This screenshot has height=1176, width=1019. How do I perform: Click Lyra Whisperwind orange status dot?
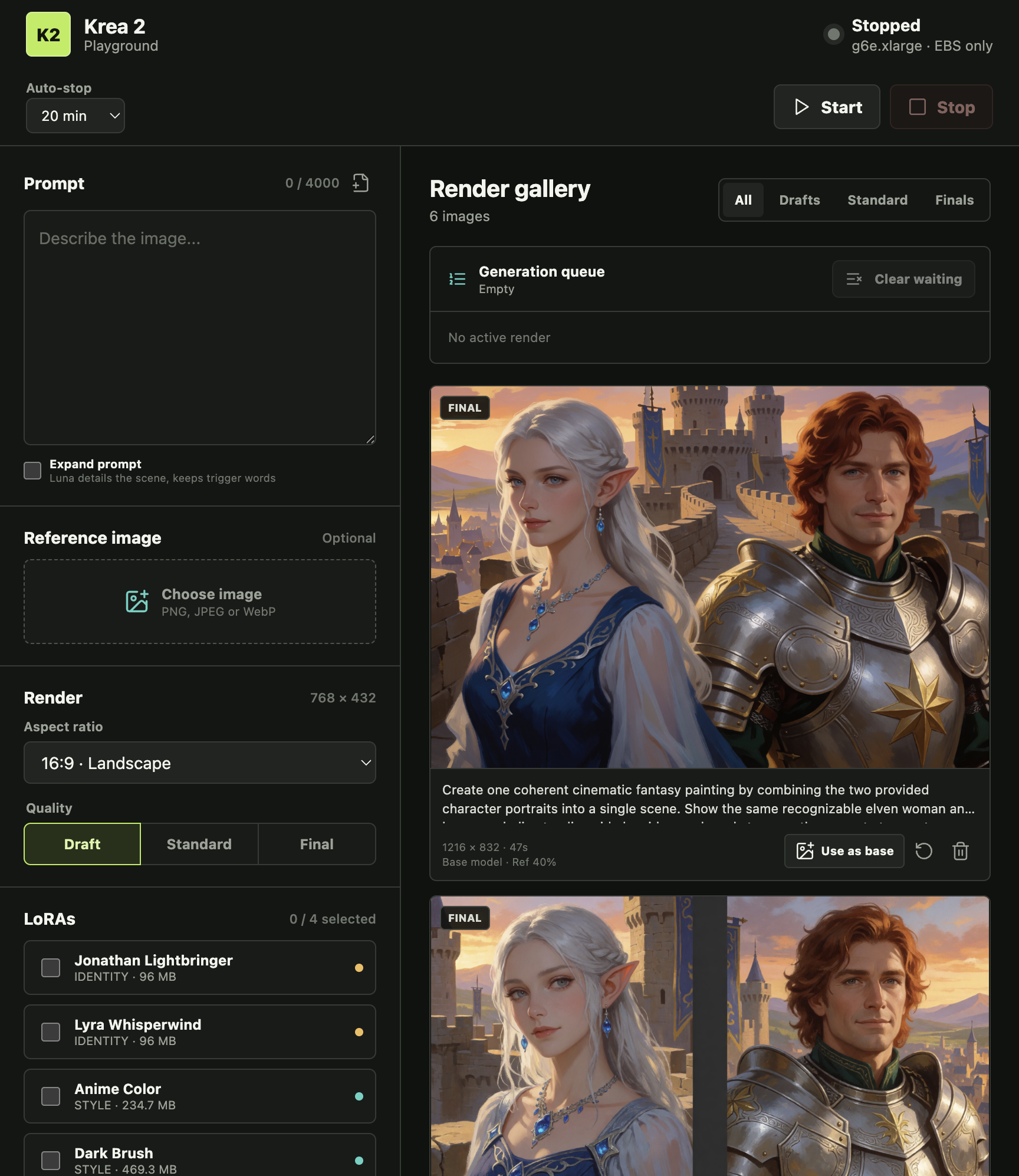359,1032
